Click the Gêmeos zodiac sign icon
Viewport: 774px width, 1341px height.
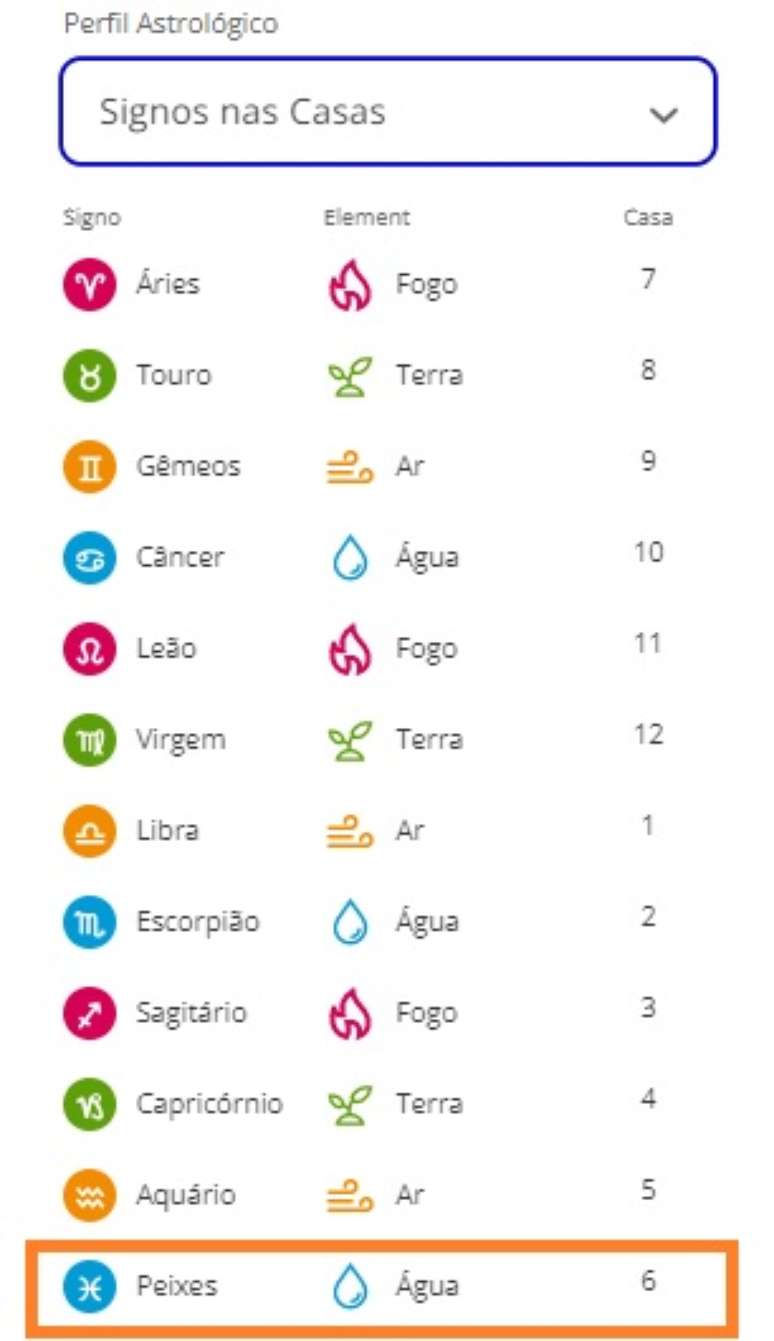91,466
